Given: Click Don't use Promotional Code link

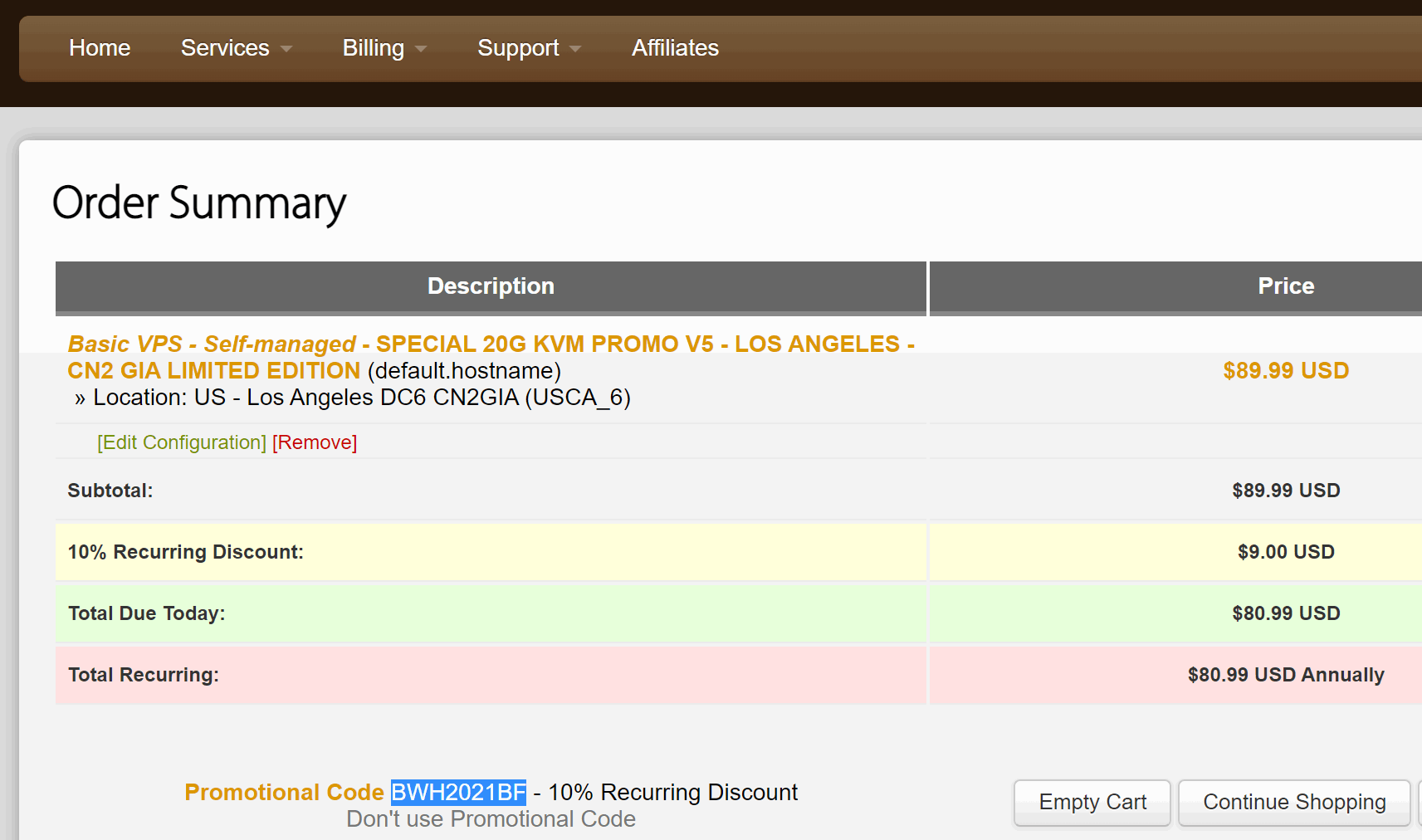Looking at the screenshot, I should [491, 819].
